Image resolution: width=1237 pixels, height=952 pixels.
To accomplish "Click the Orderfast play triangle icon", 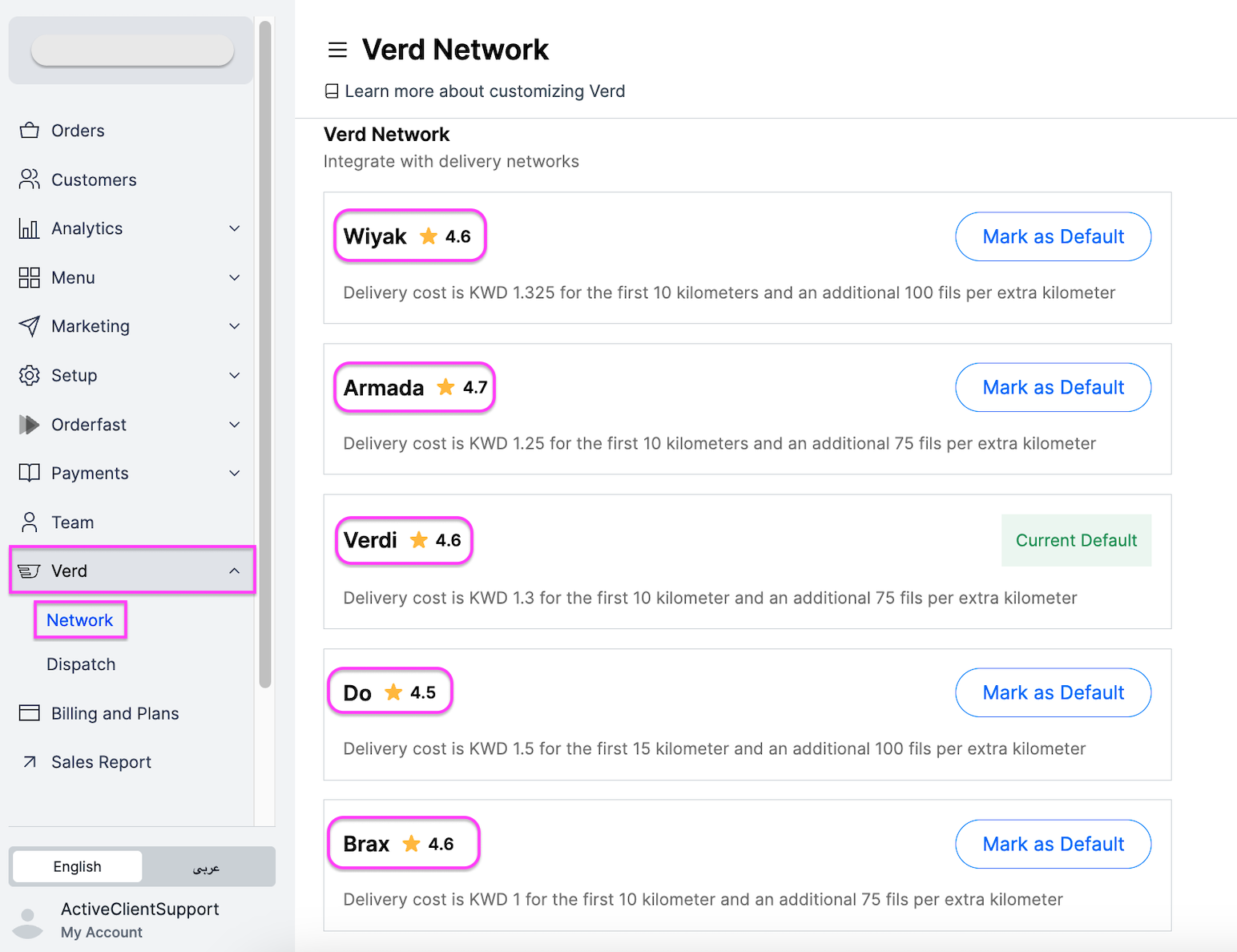I will (x=30, y=425).
